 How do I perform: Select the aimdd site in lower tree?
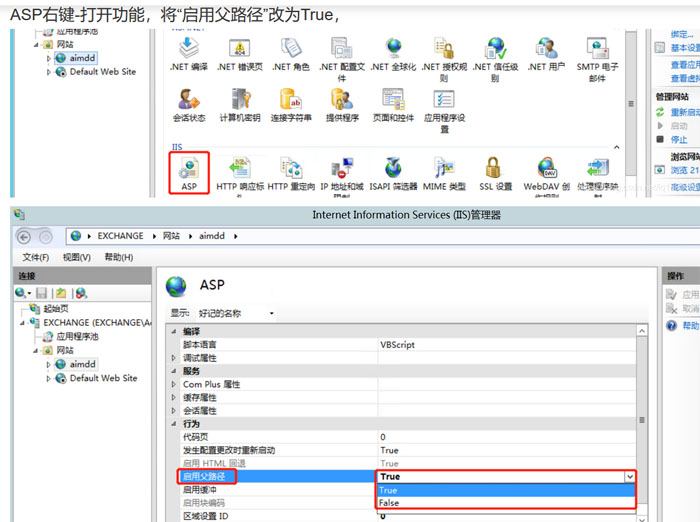pos(82,365)
